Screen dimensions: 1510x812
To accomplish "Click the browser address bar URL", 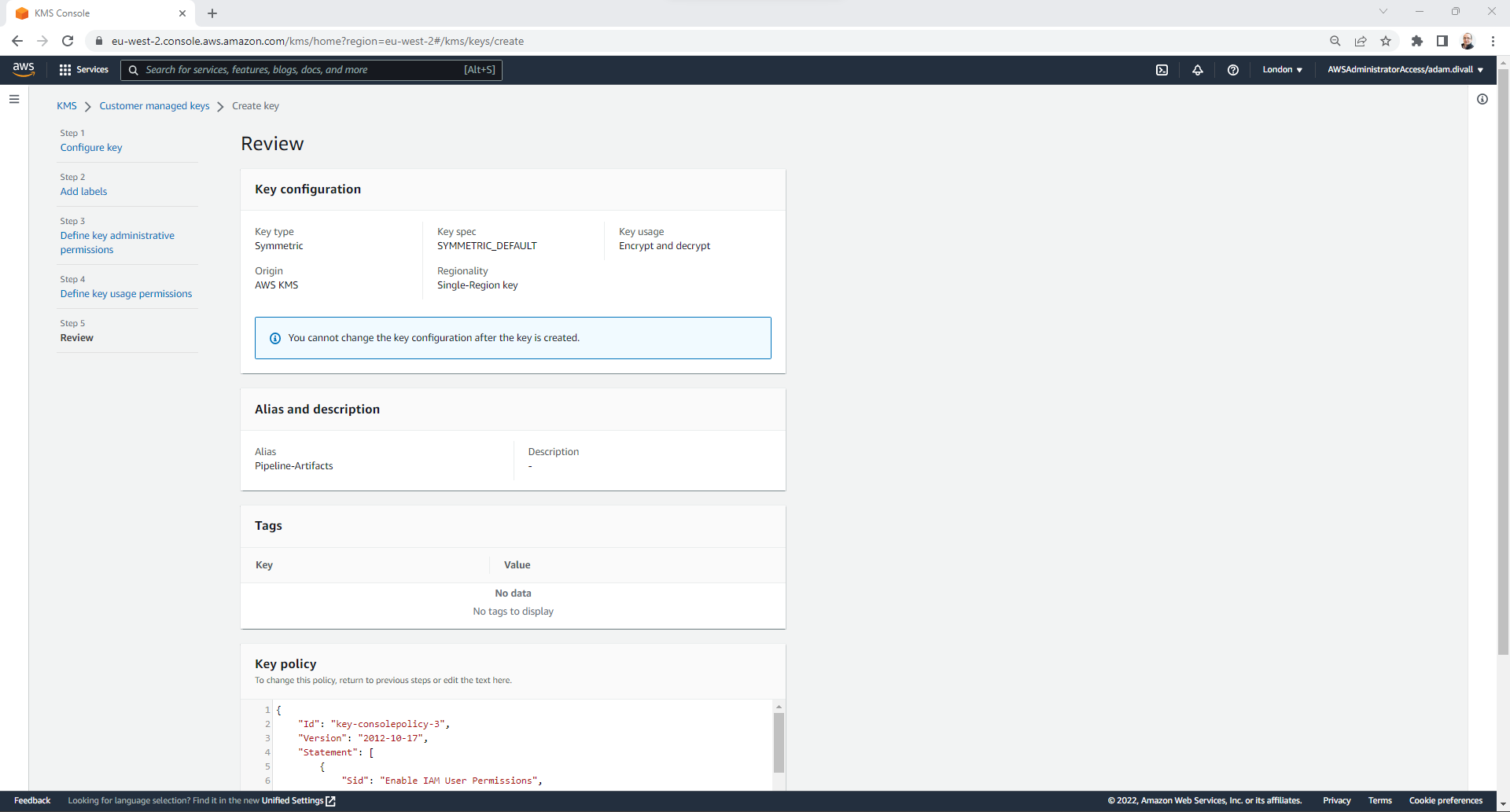I will point(318,41).
